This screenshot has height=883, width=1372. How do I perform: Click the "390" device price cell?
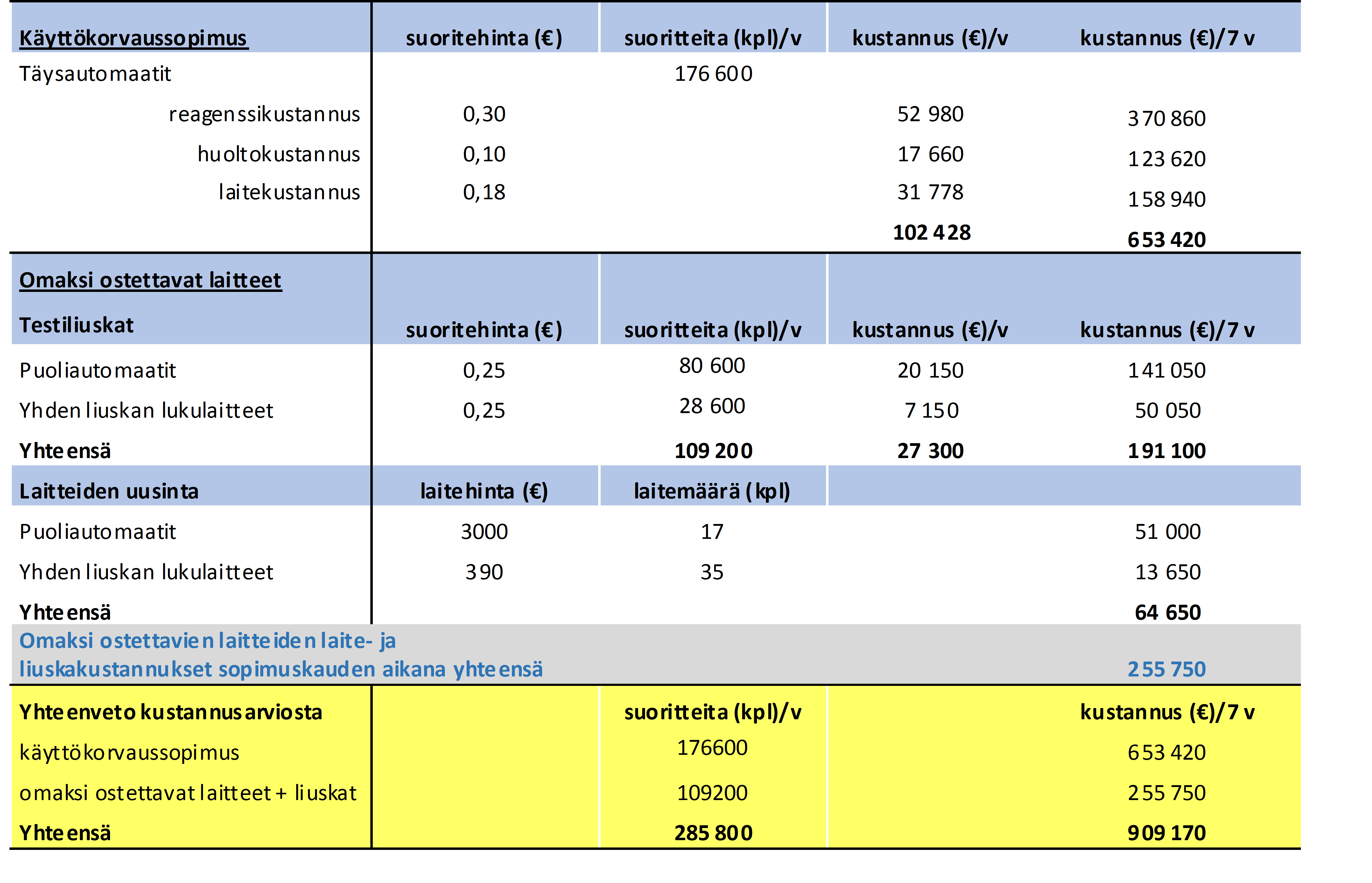point(484,572)
